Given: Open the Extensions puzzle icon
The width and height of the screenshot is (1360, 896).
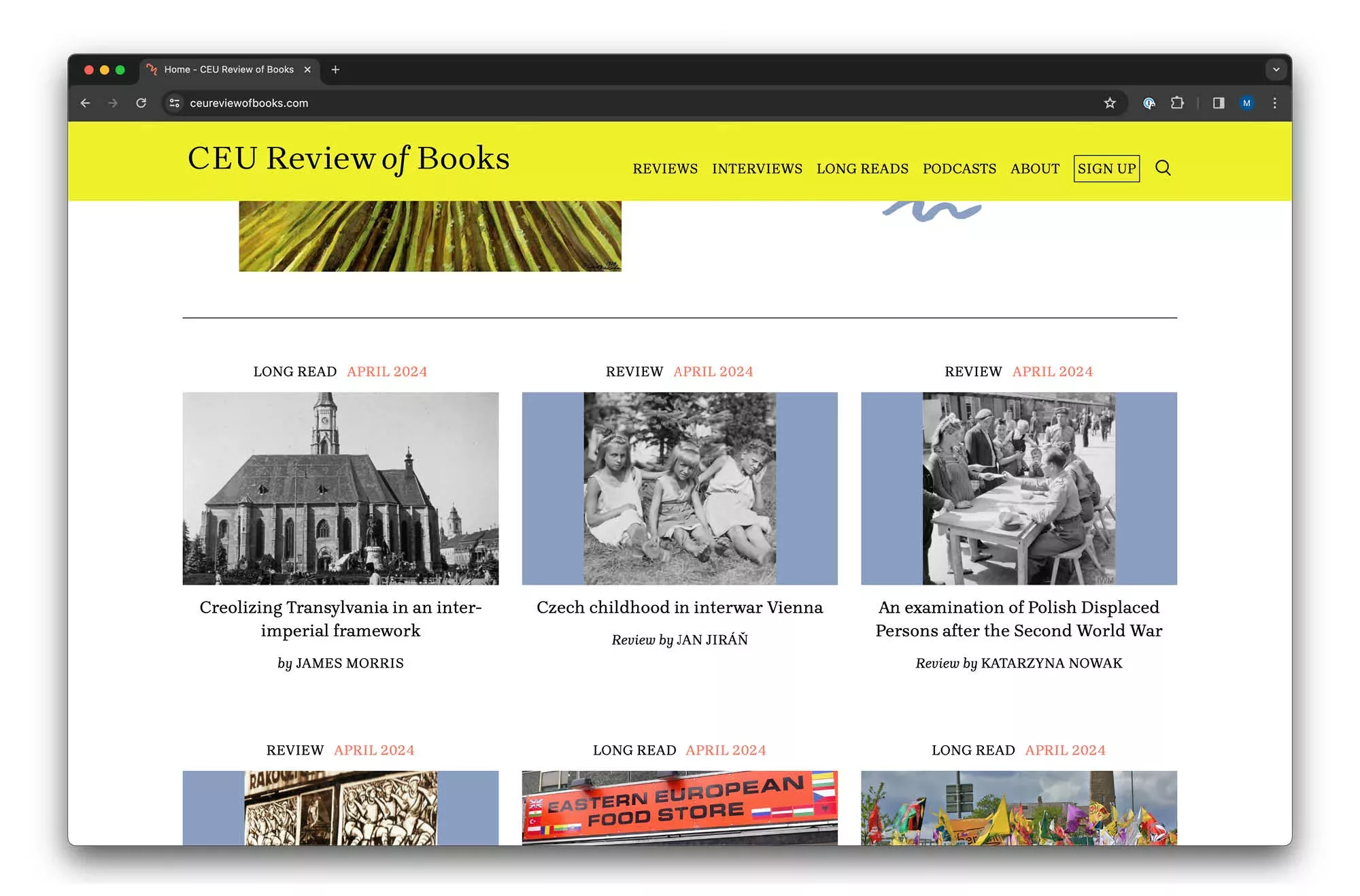Looking at the screenshot, I should click(1177, 103).
